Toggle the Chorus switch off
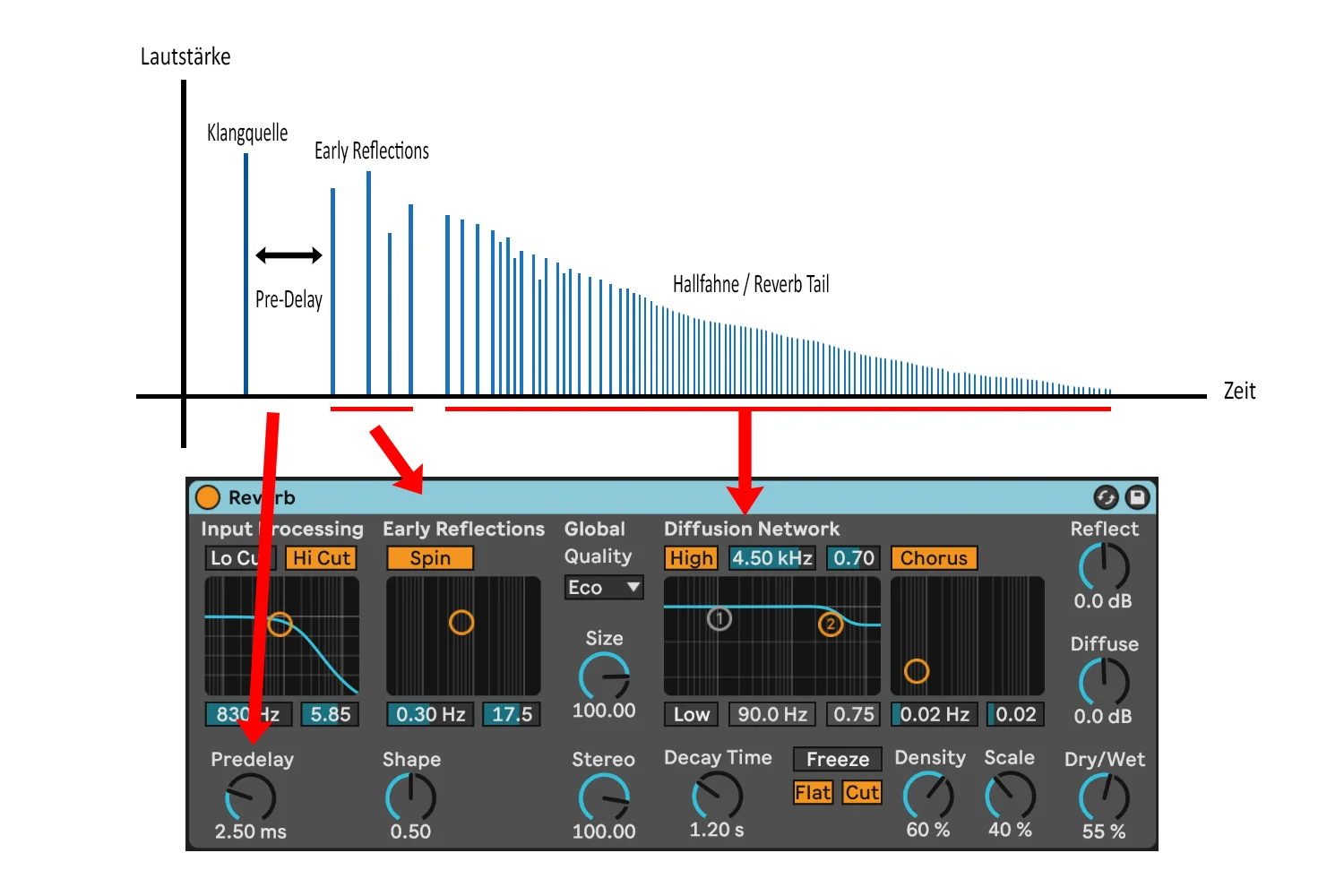 [x=934, y=558]
